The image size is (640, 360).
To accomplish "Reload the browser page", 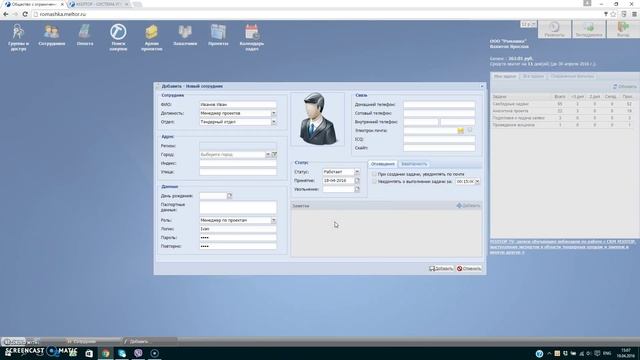I will tap(25, 14).
